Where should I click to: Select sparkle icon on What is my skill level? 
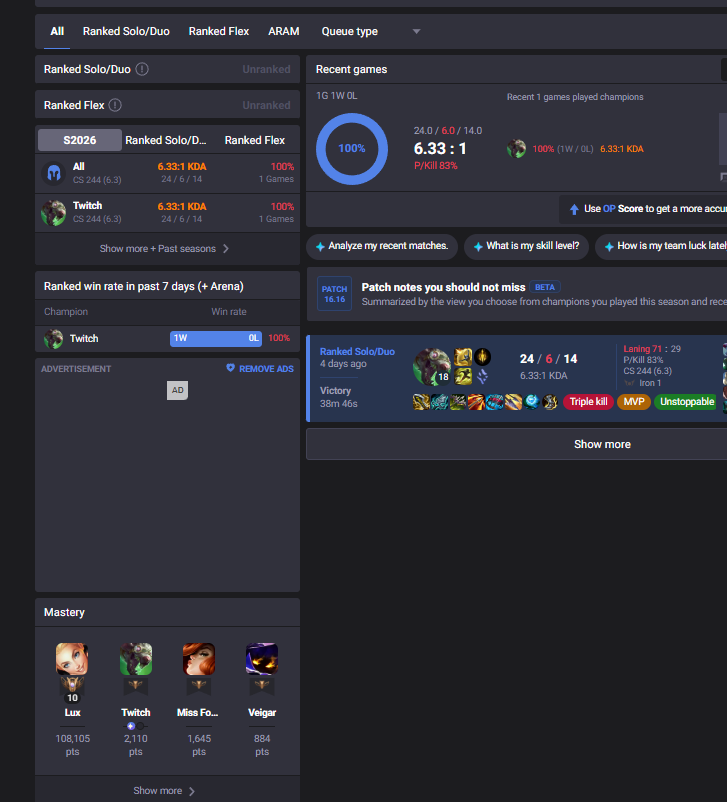point(478,247)
